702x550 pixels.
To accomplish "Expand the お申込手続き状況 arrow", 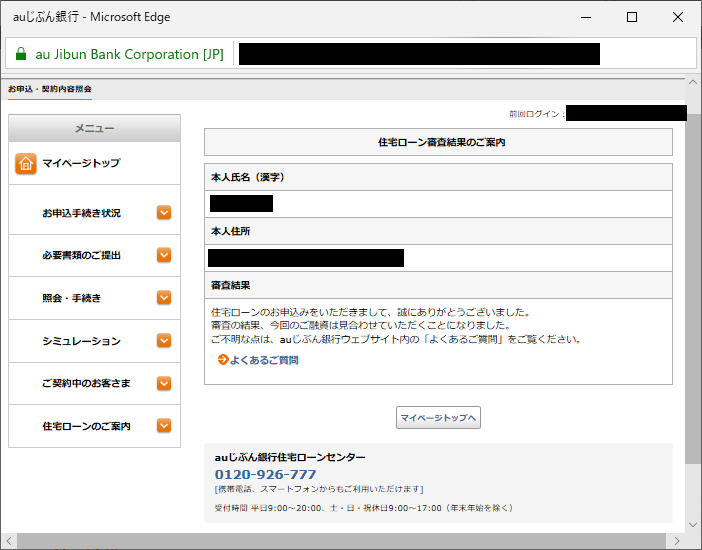I will click(164, 213).
